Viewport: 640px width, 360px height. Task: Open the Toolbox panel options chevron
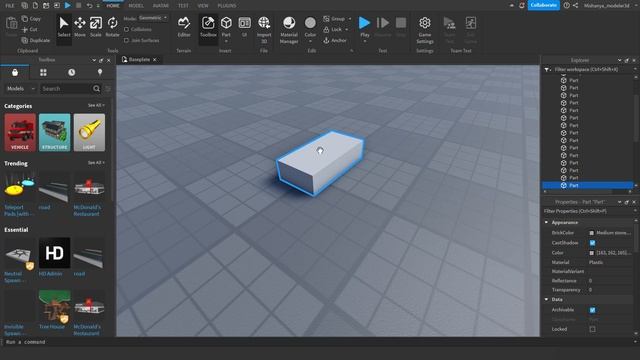pyautogui.click(x=94, y=60)
